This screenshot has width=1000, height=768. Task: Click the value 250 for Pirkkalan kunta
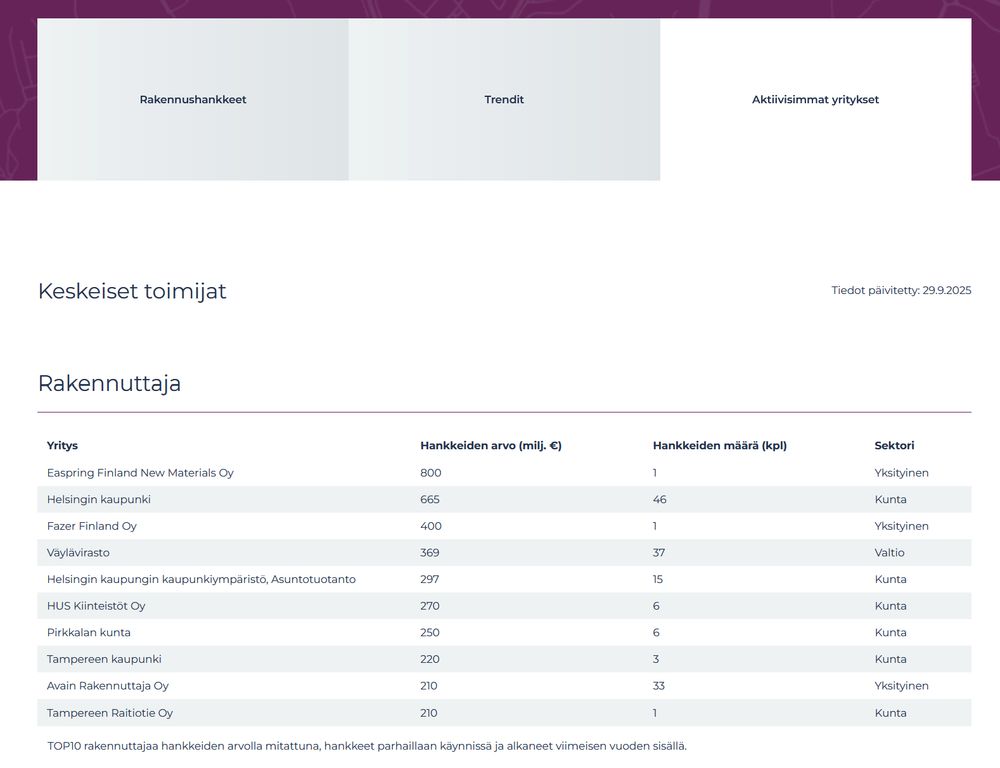pyautogui.click(x=429, y=633)
